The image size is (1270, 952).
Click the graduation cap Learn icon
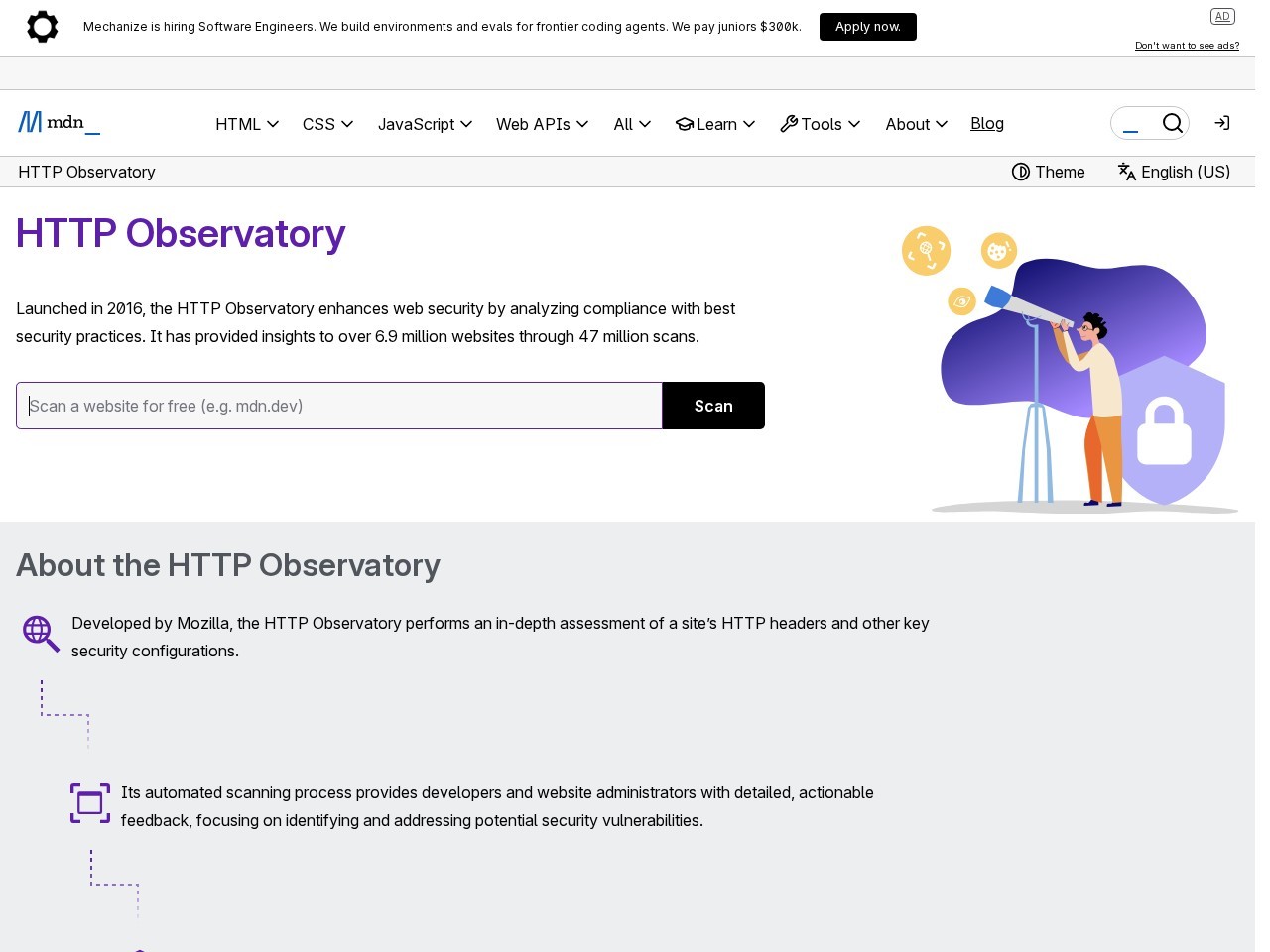685,124
